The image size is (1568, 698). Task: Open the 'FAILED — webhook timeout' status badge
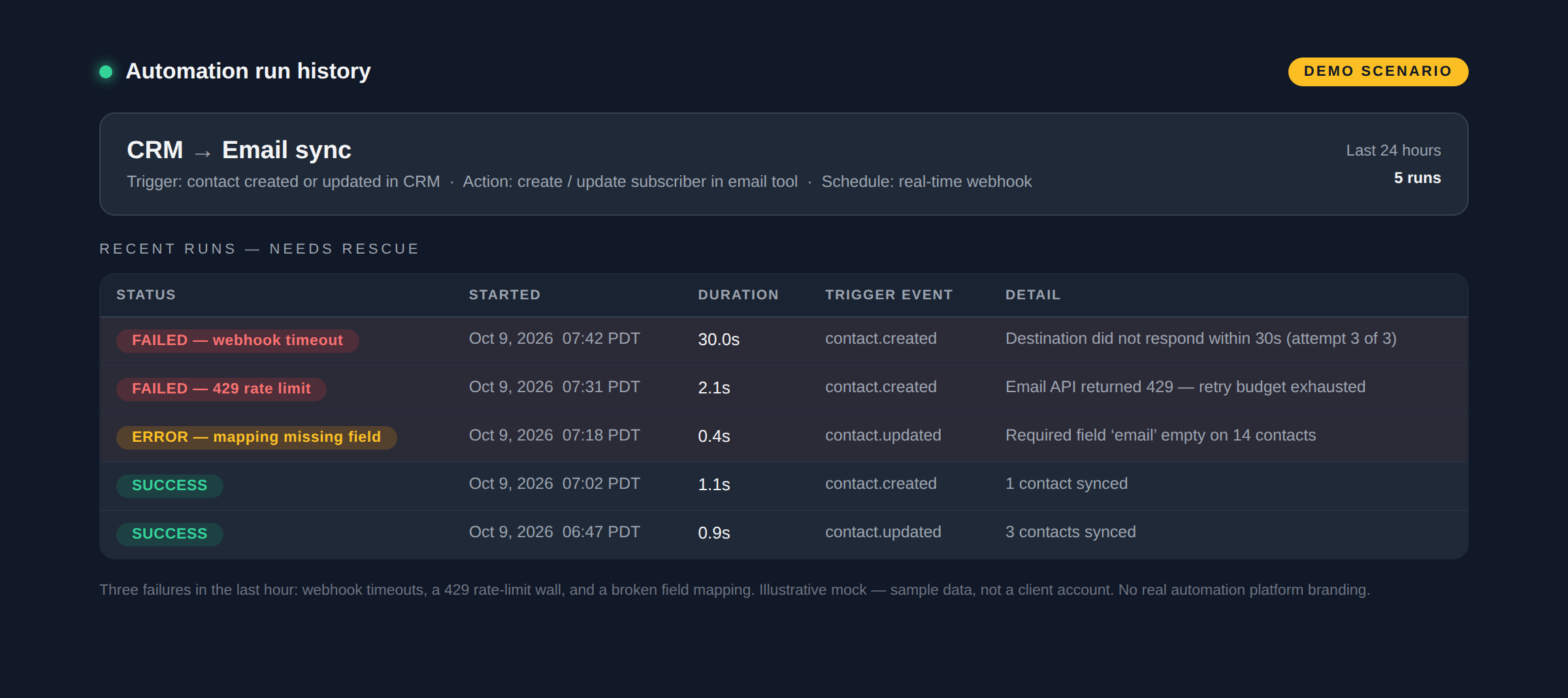(238, 341)
